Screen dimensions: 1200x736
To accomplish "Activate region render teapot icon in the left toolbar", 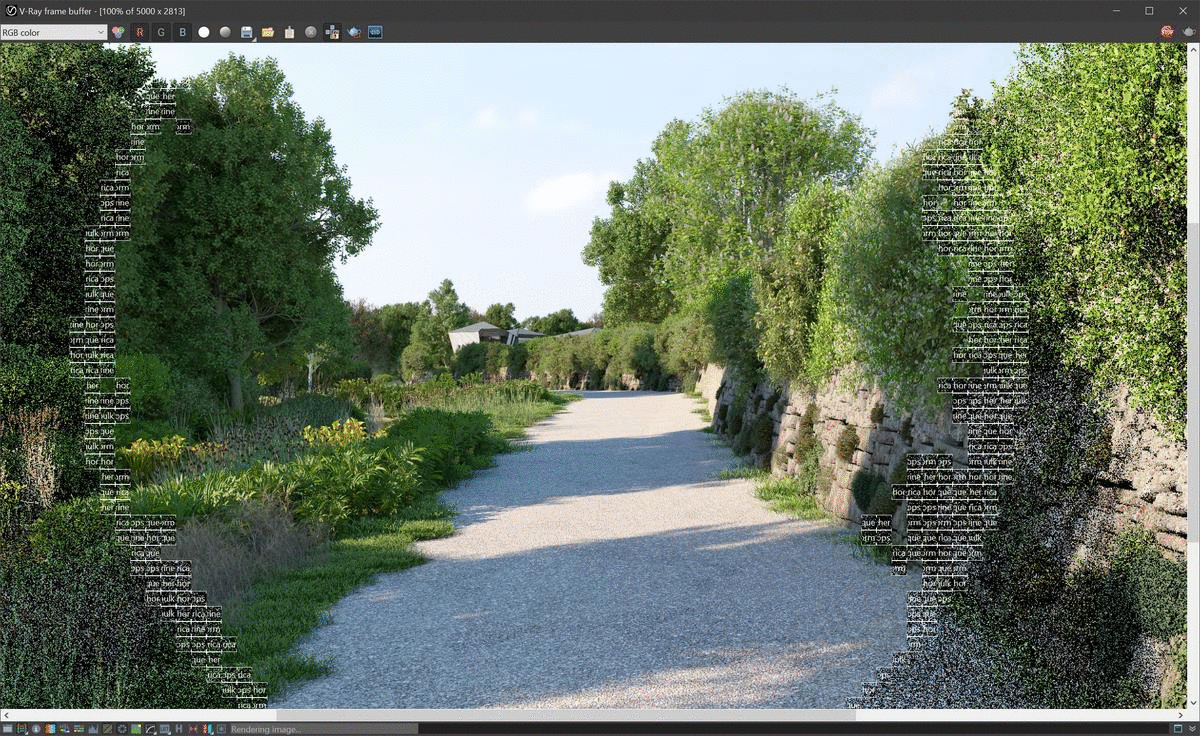I will point(354,32).
